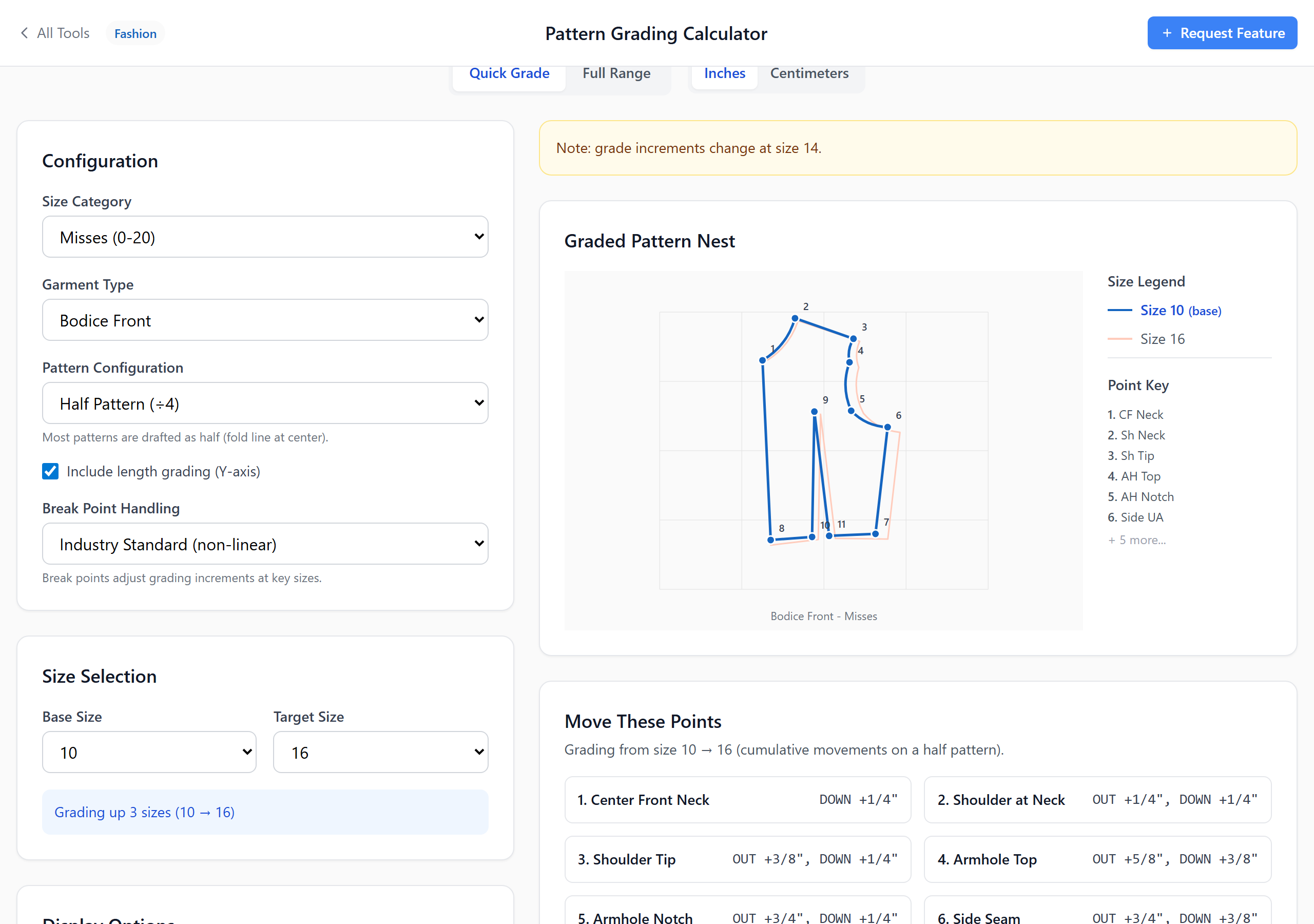Screen dimensions: 1314x924
Task: Open the Size Category dropdown
Action: tap(265, 237)
